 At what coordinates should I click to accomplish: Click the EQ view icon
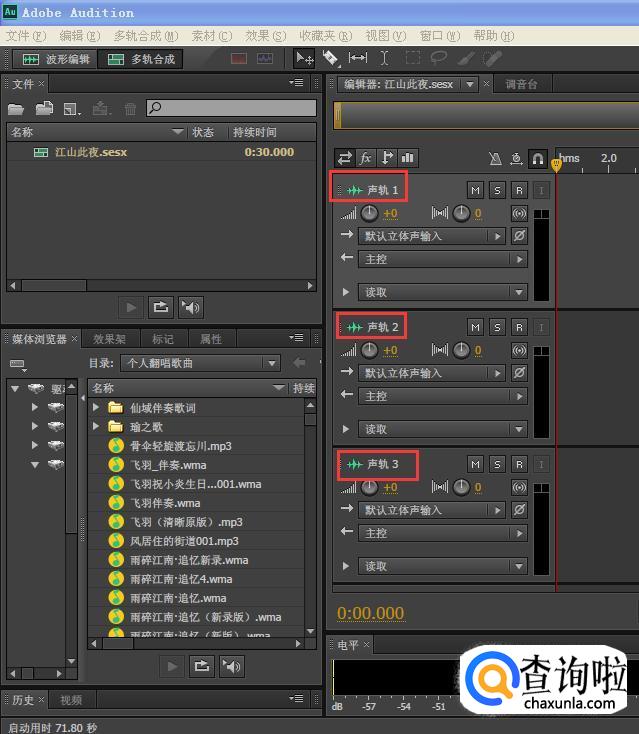[x=408, y=158]
